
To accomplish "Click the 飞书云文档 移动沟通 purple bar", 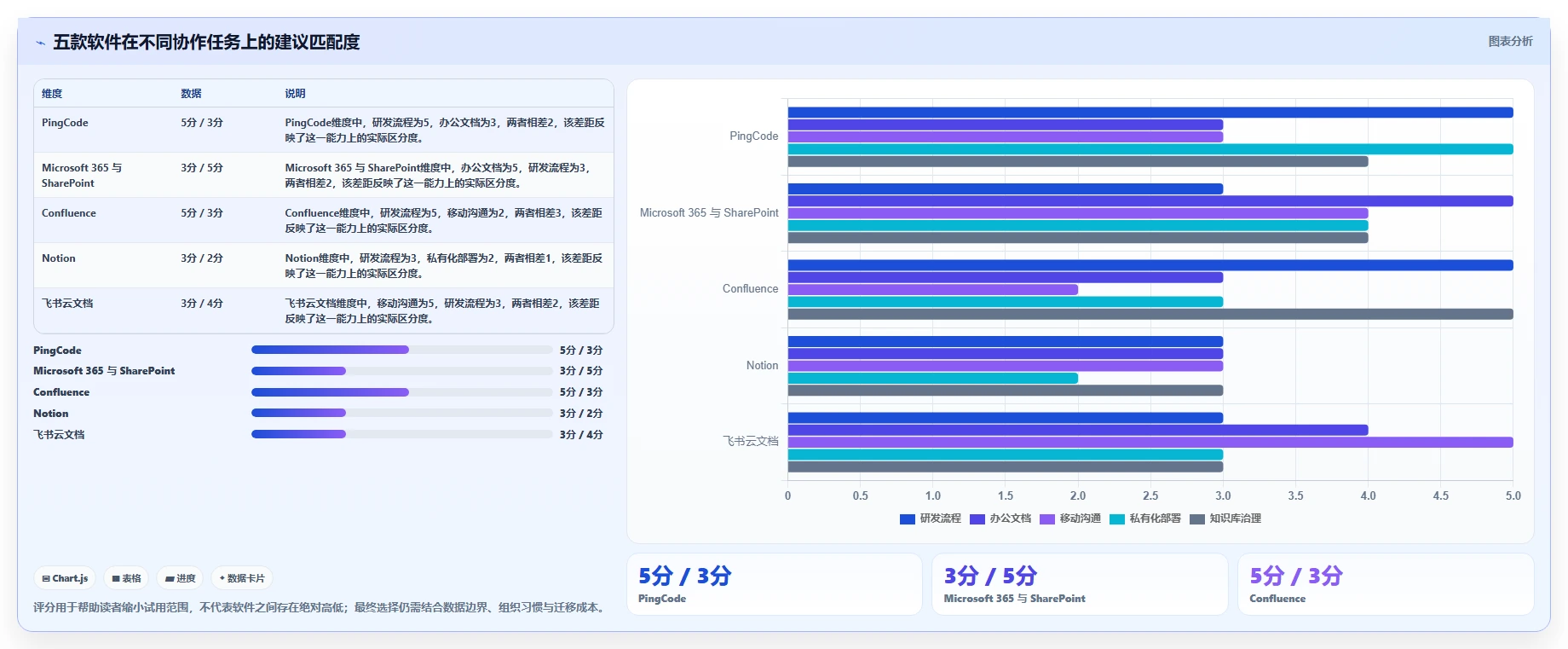I will pos(1150,443).
